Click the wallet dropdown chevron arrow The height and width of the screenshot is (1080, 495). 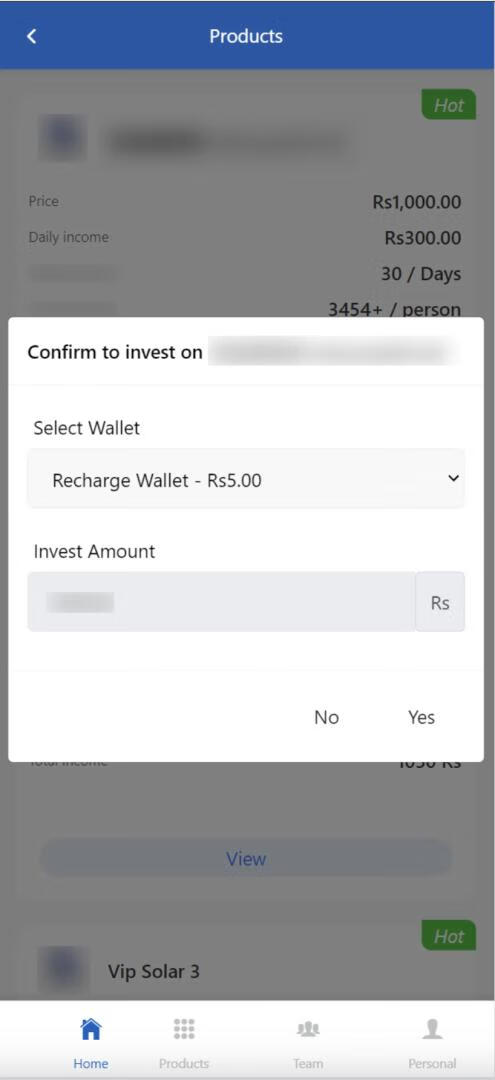coord(452,478)
